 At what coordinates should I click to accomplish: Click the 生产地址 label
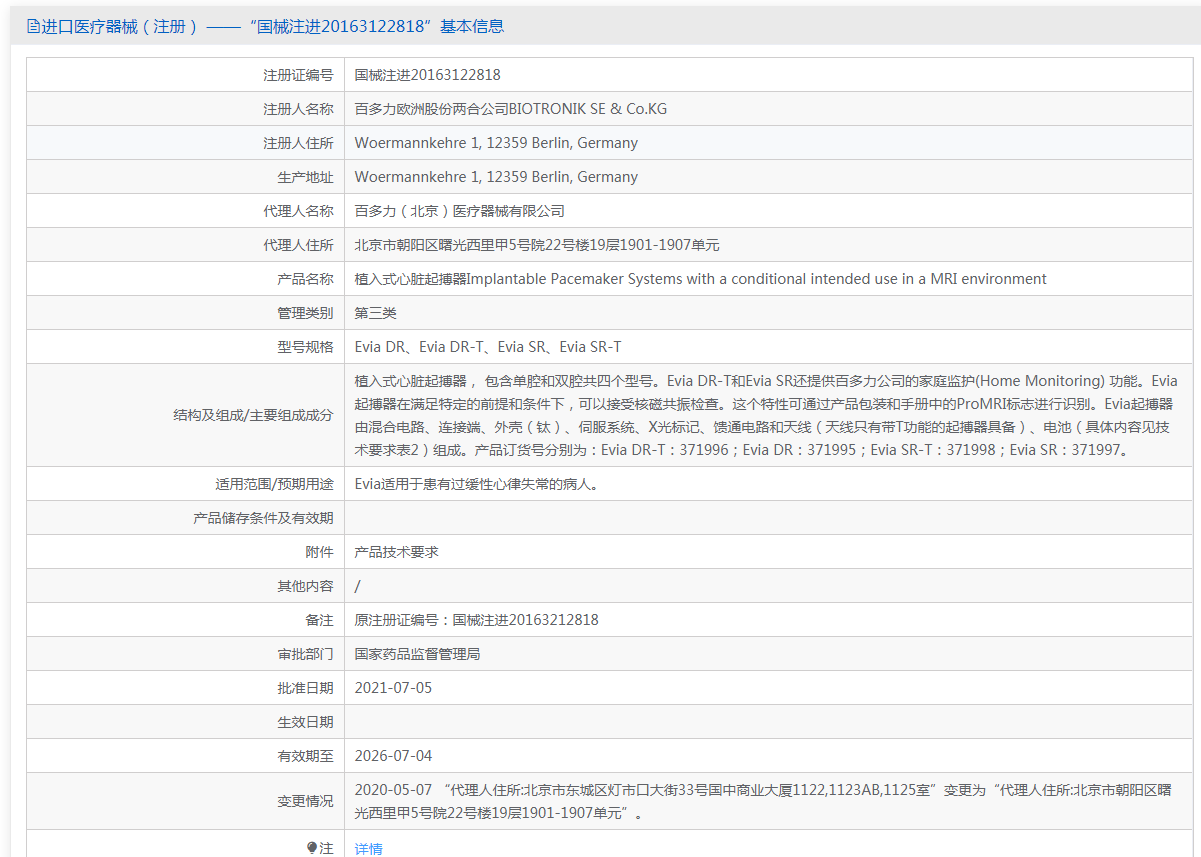pyautogui.click(x=305, y=177)
